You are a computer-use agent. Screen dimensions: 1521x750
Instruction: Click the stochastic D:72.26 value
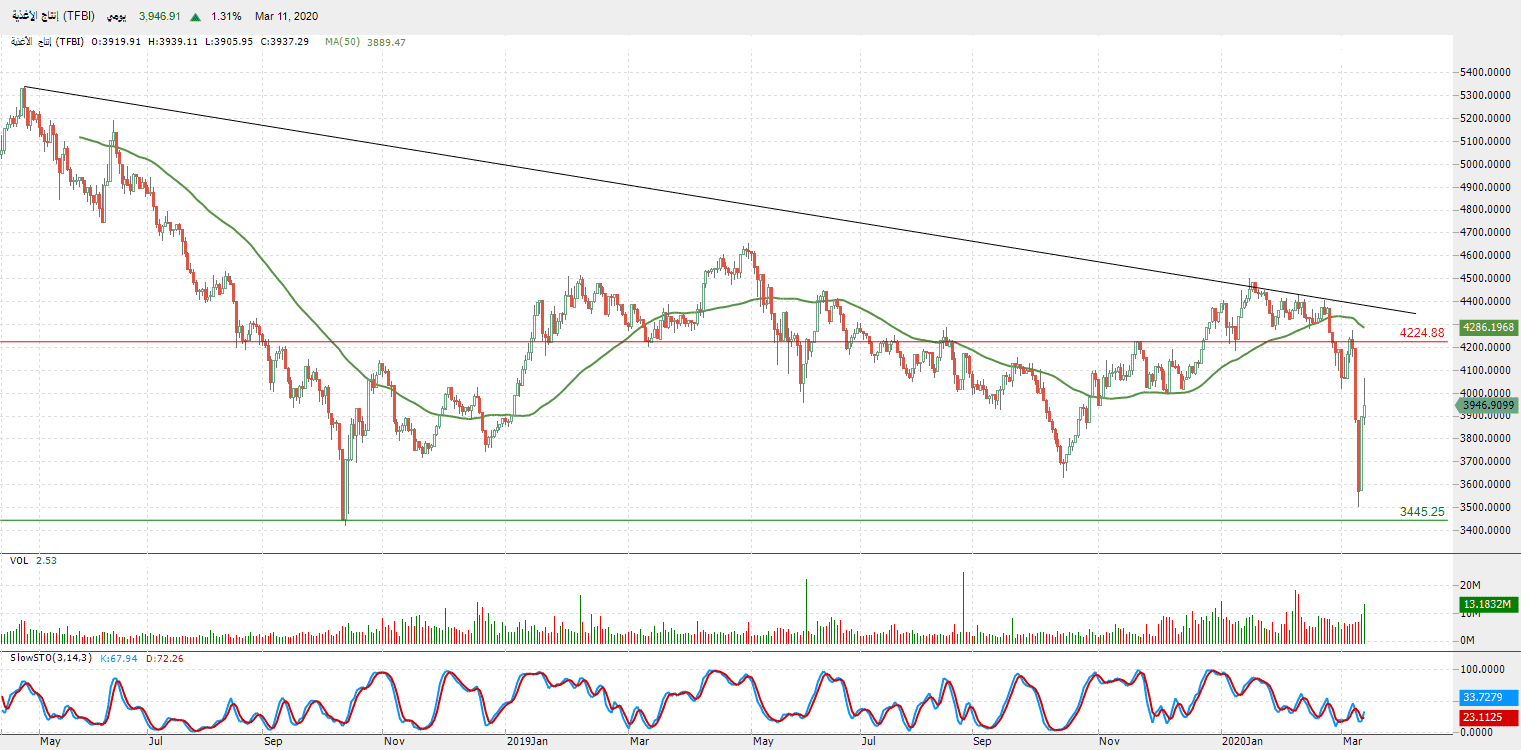pos(163,657)
